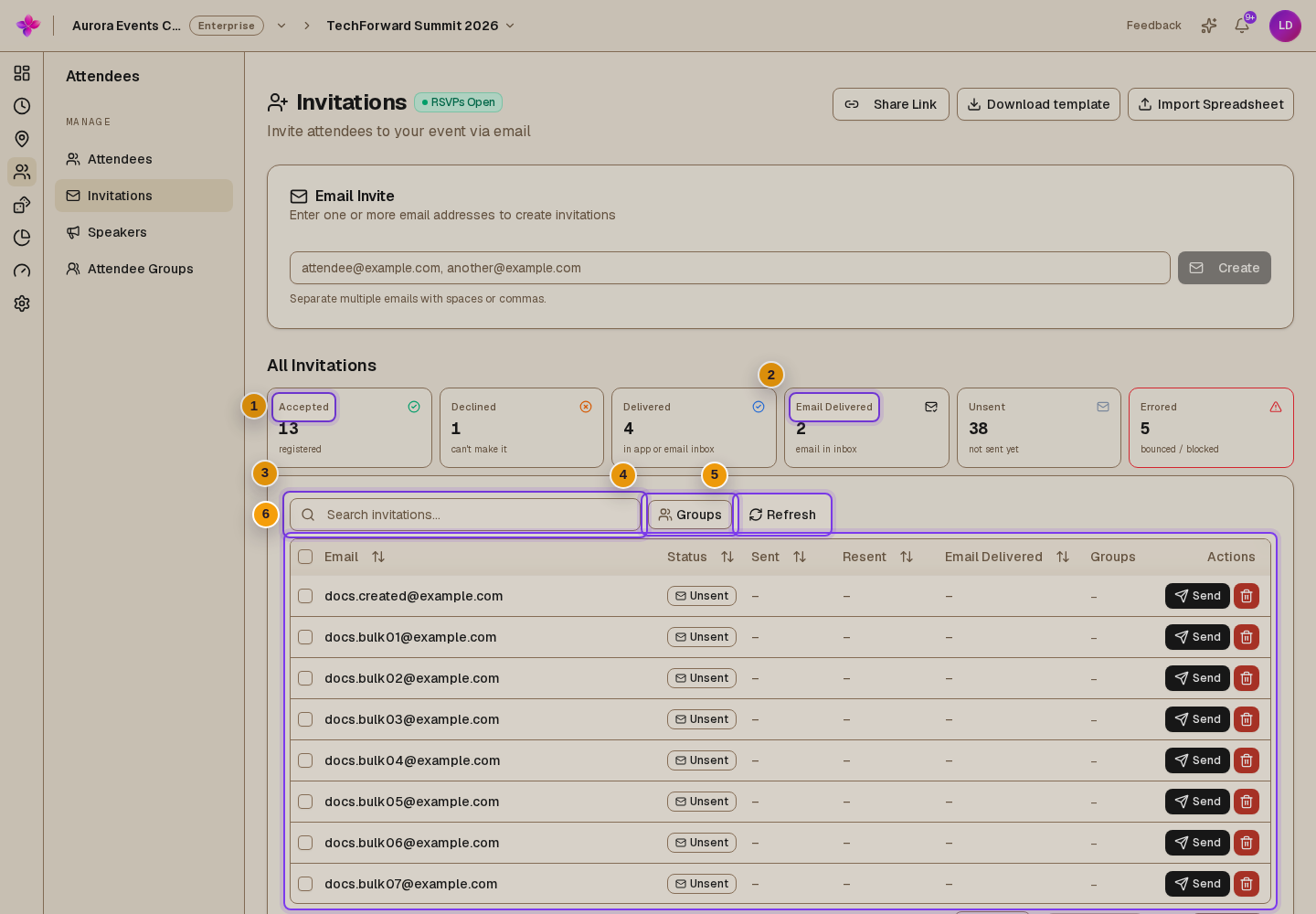The image size is (1316, 914).
Task: Focus the email addresses input field
Action: click(730, 268)
